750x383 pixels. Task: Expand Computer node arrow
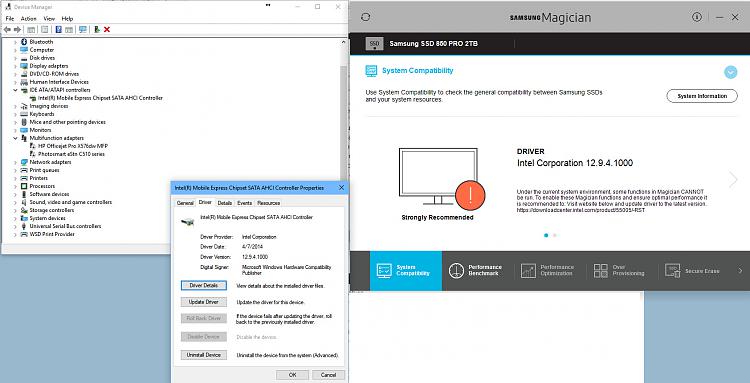tap(15, 50)
